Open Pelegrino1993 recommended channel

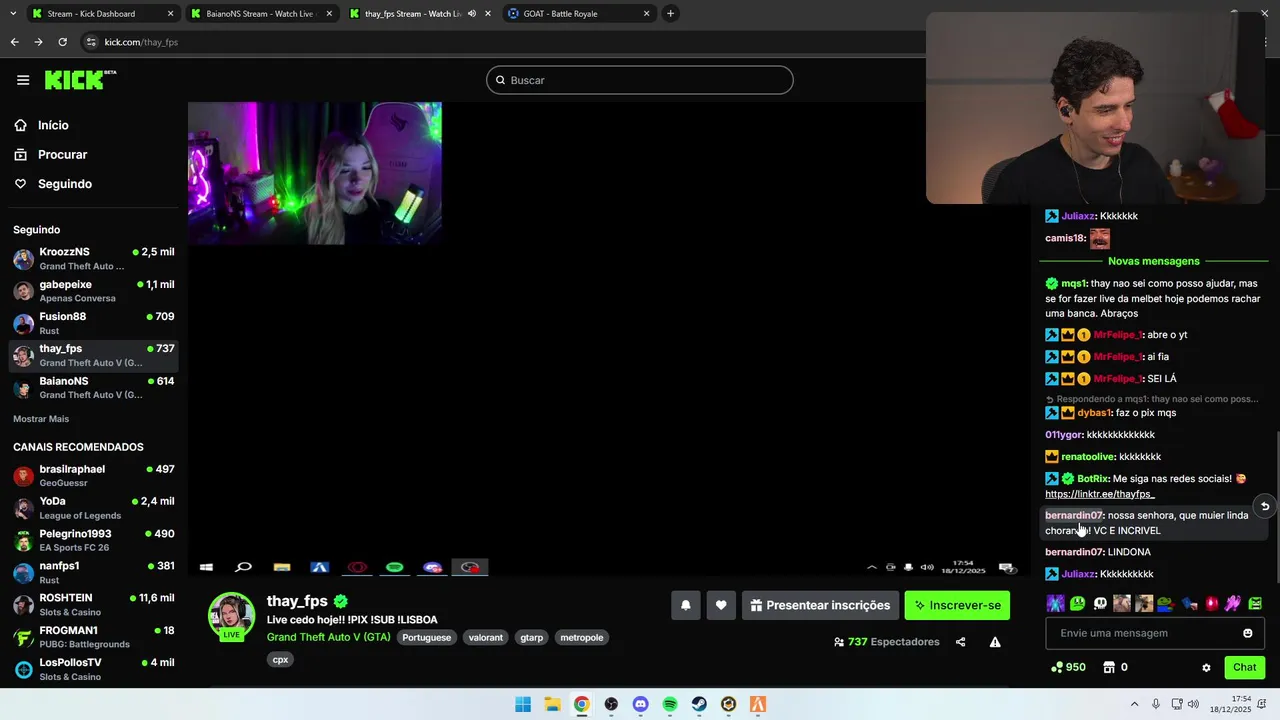tap(94, 540)
